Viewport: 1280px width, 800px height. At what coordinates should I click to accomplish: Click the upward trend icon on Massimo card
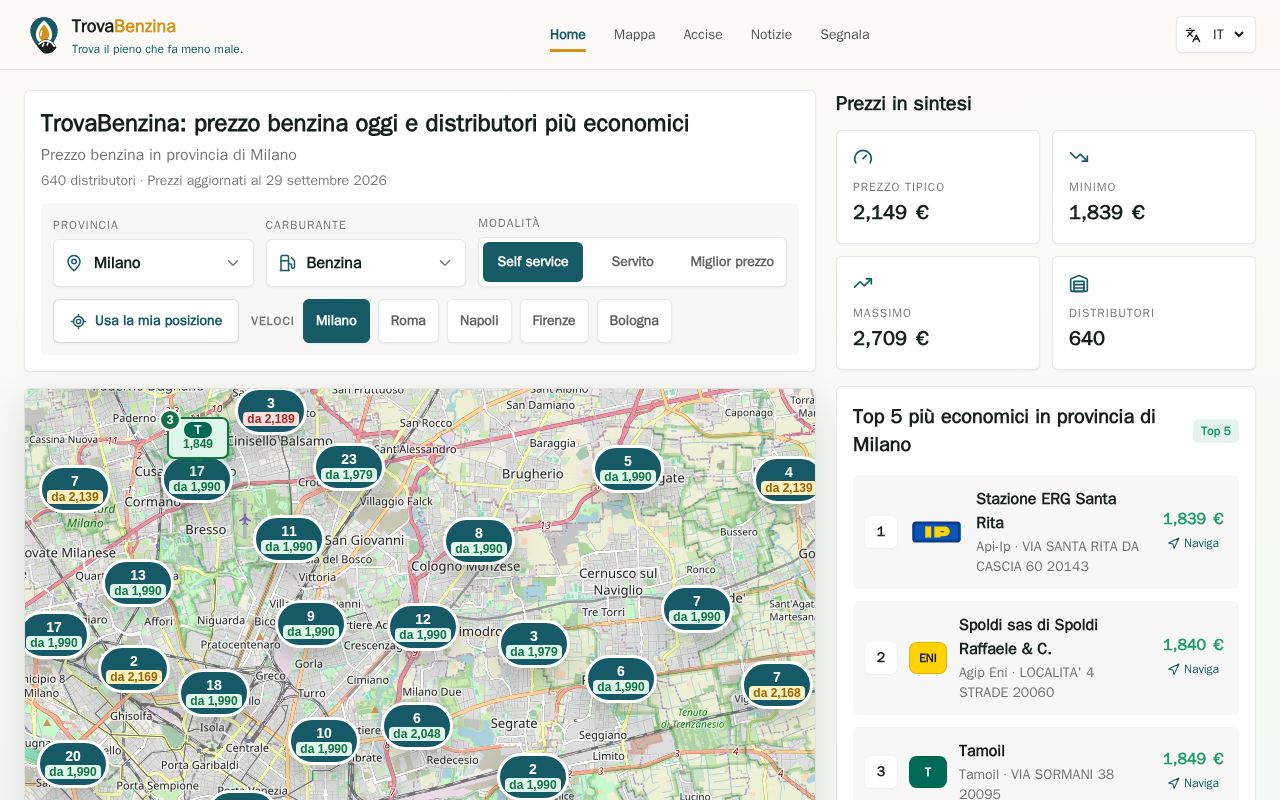(863, 283)
